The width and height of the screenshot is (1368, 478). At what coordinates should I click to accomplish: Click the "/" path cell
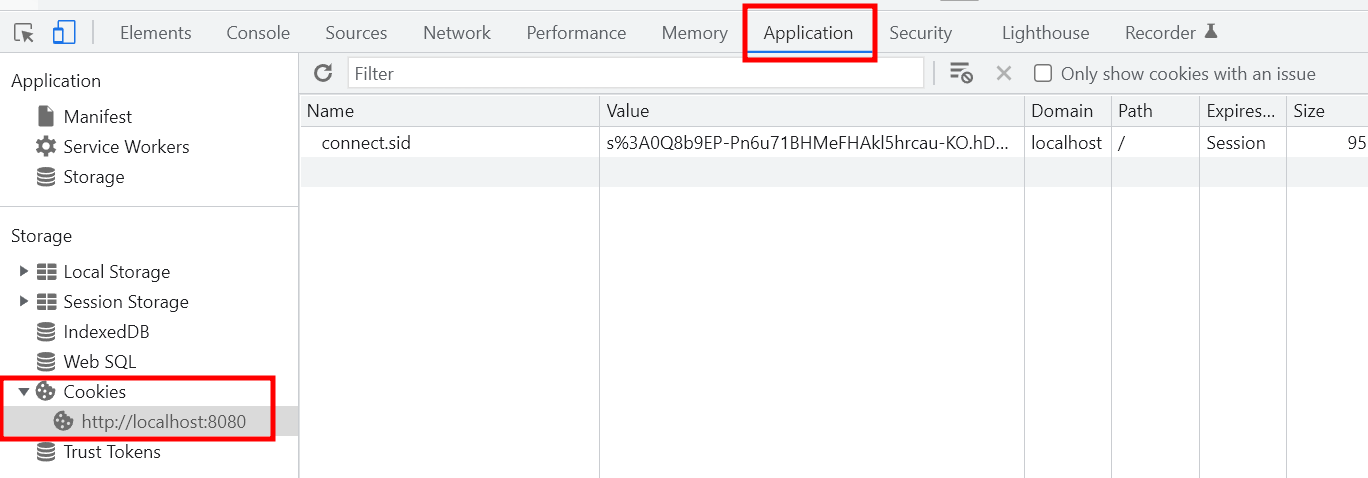(1155, 143)
